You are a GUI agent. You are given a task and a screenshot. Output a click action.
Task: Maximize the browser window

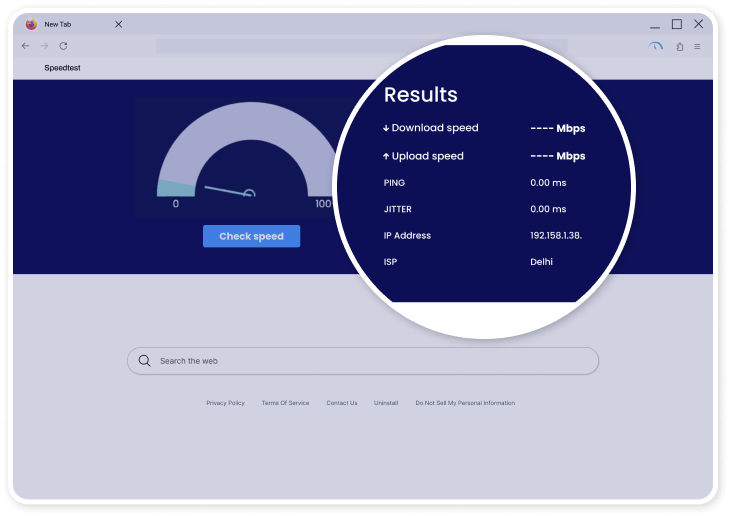tap(677, 24)
